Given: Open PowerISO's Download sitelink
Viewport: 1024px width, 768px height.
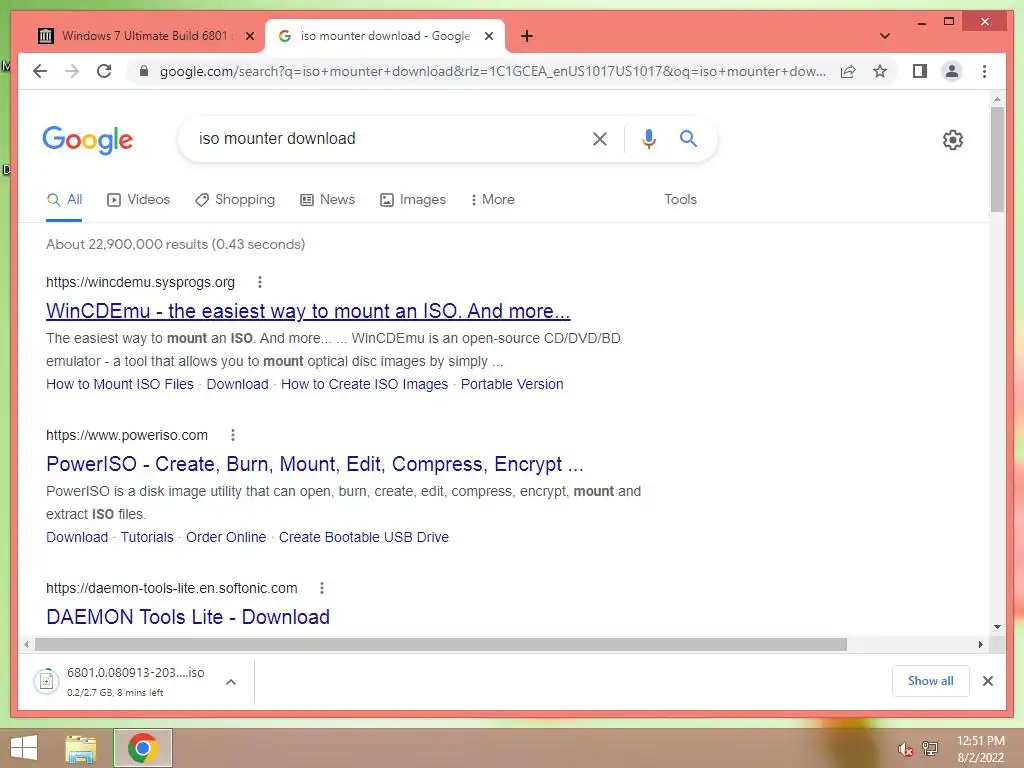Looking at the screenshot, I should click(x=77, y=537).
